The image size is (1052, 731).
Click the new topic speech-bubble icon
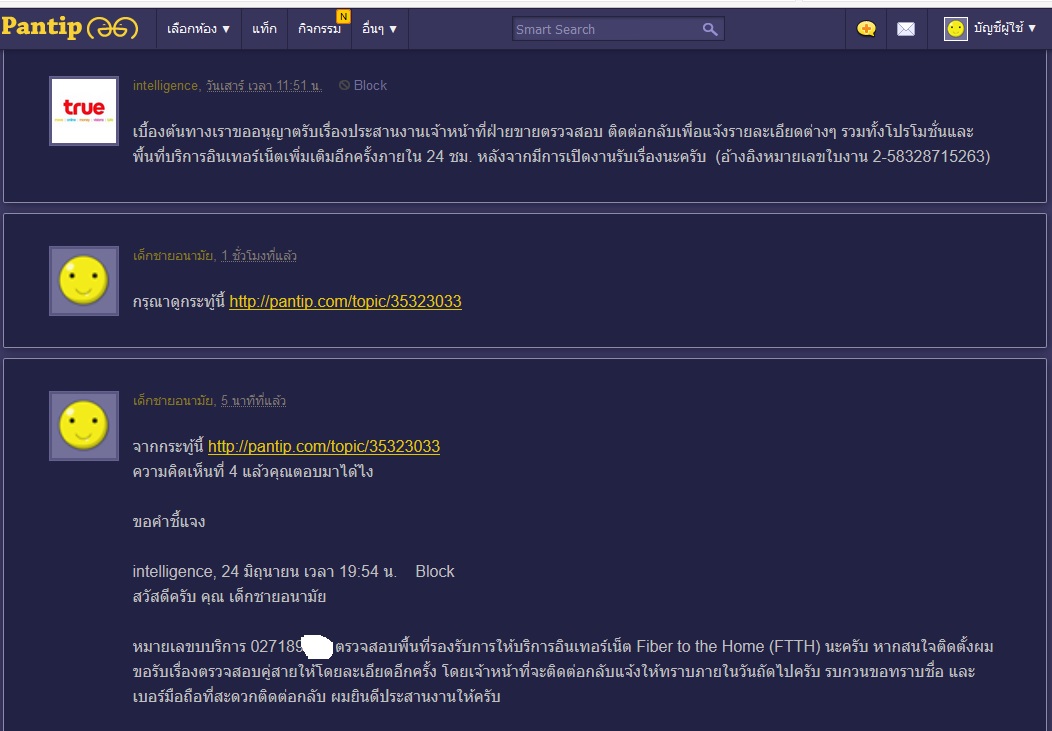[x=866, y=29]
